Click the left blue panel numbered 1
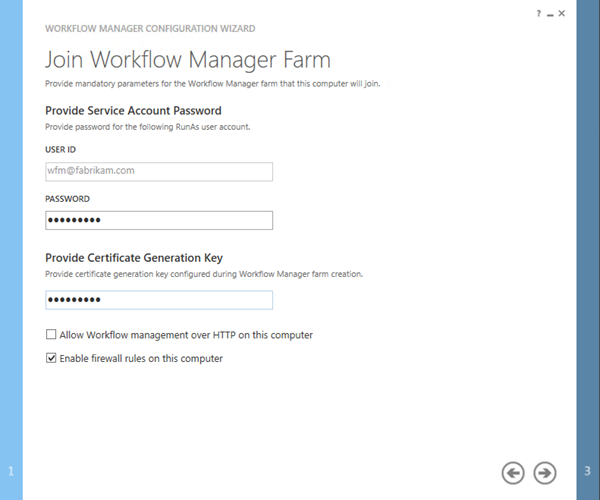Image resolution: width=600 pixels, height=500 pixels. [x=11, y=250]
